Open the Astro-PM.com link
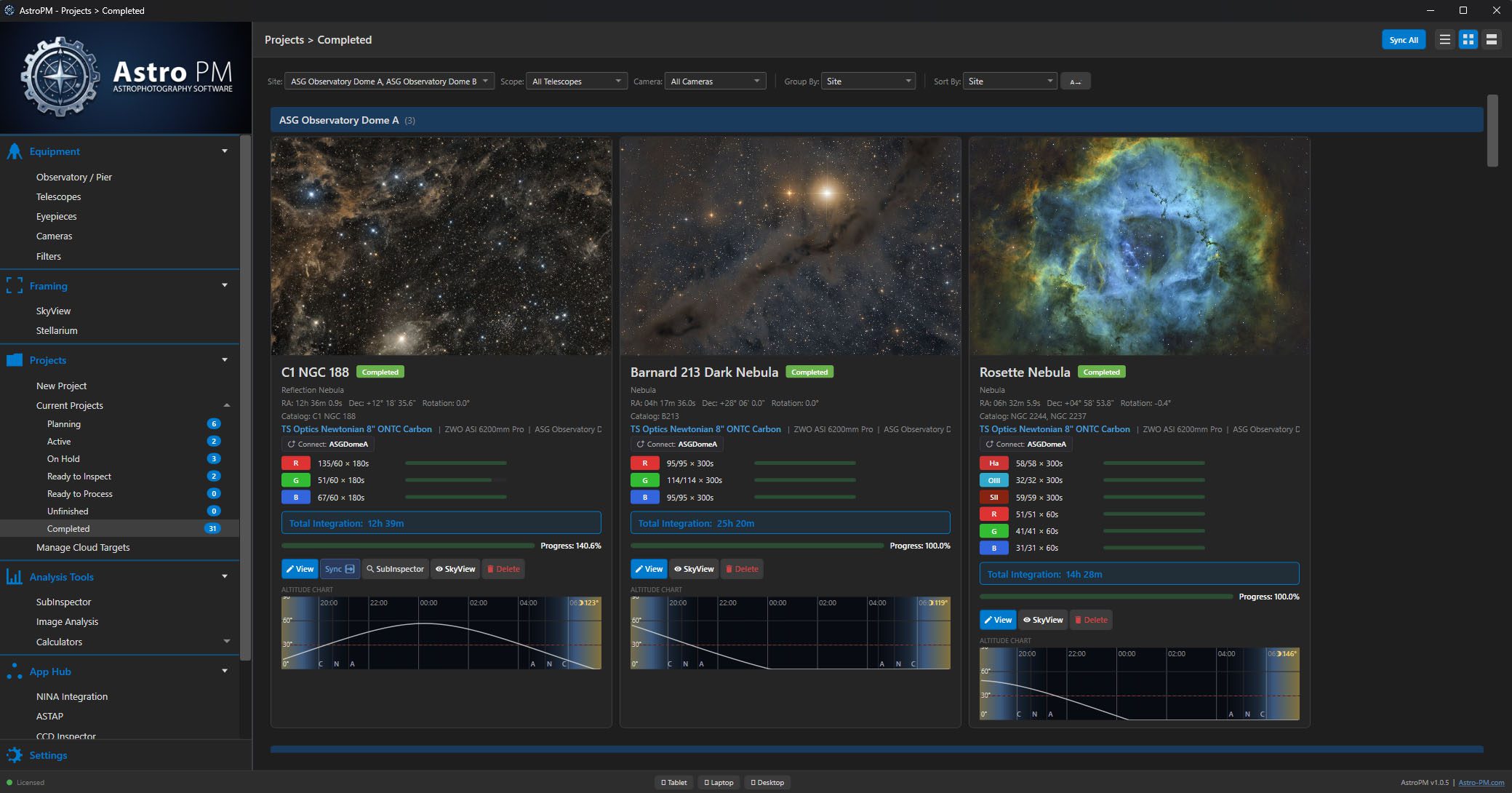This screenshot has width=1512, height=793. tap(1481, 782)
